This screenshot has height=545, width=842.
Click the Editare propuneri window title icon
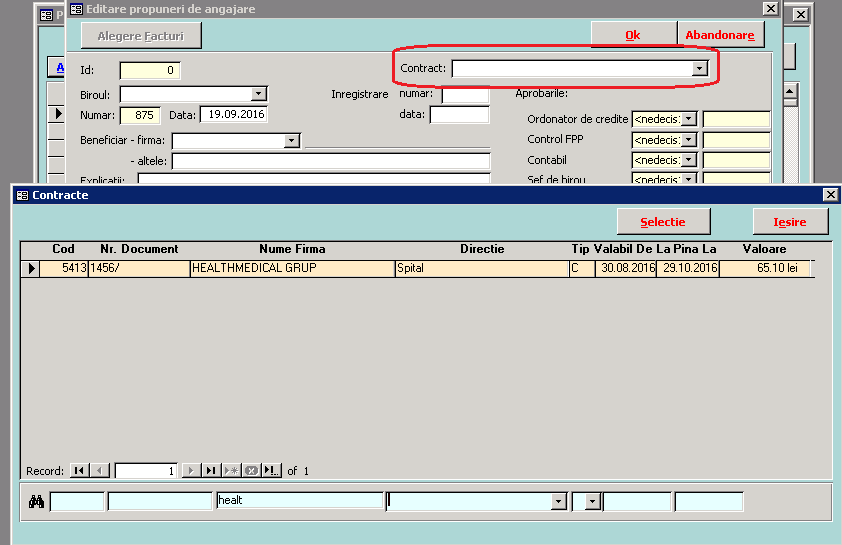(75, 9)
